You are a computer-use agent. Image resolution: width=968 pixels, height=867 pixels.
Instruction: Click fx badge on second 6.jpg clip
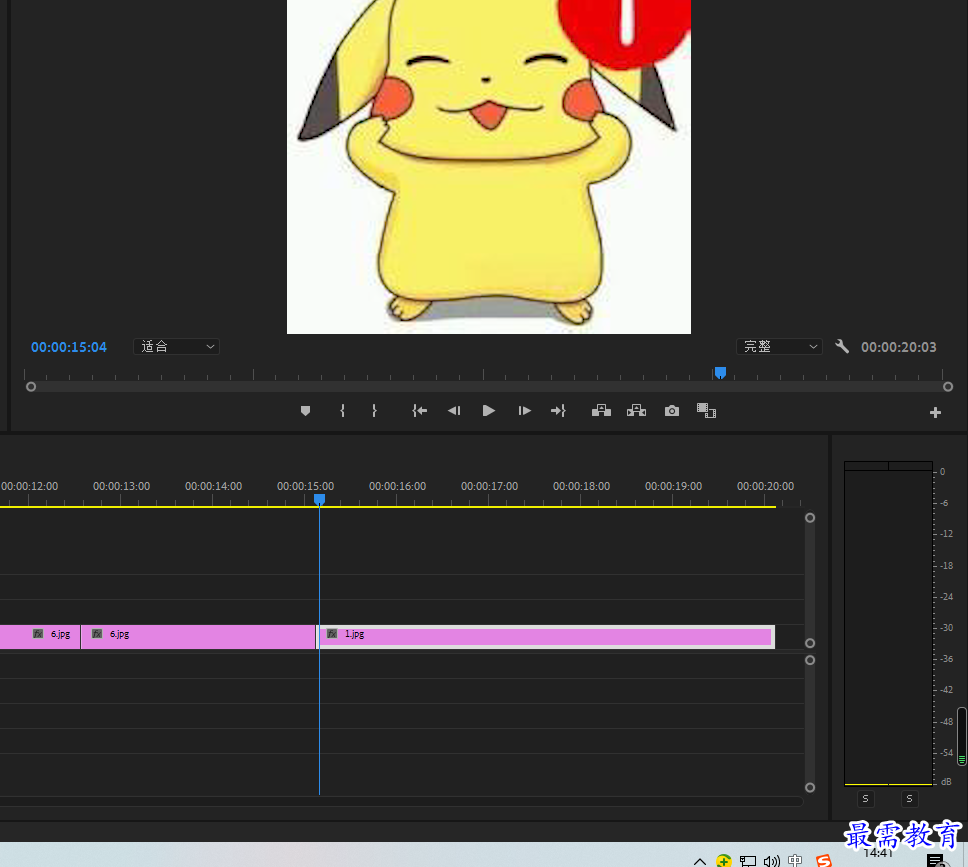97,634
